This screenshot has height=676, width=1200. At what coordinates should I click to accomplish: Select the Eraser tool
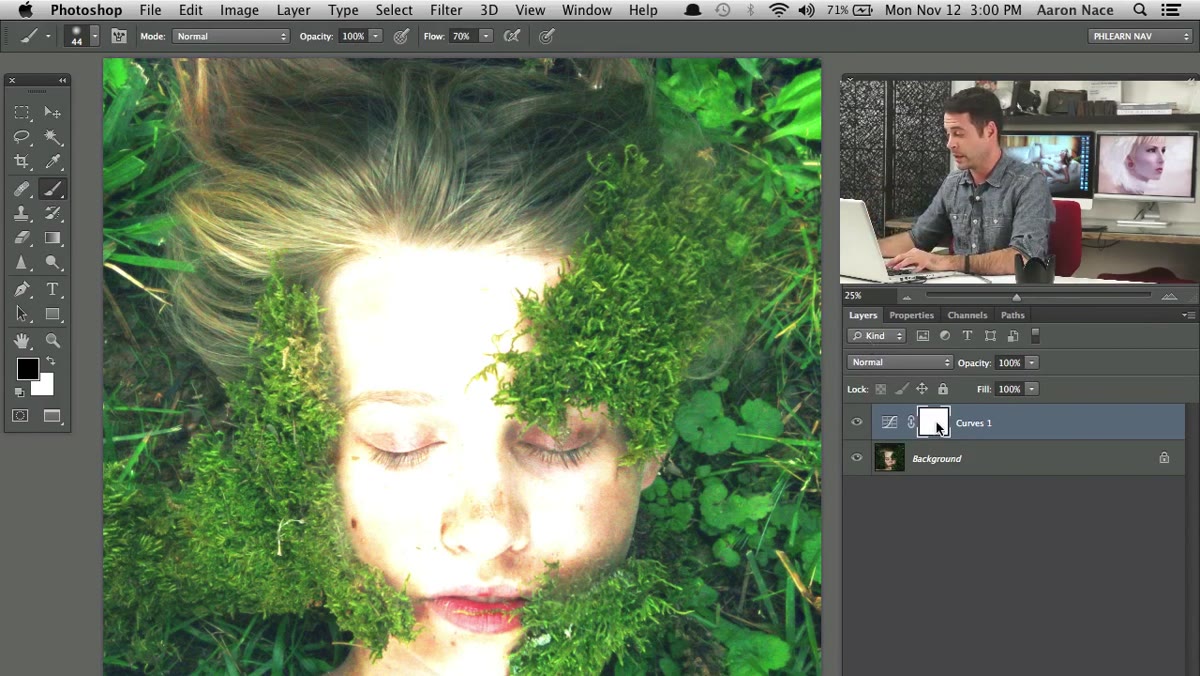point(22,238)
